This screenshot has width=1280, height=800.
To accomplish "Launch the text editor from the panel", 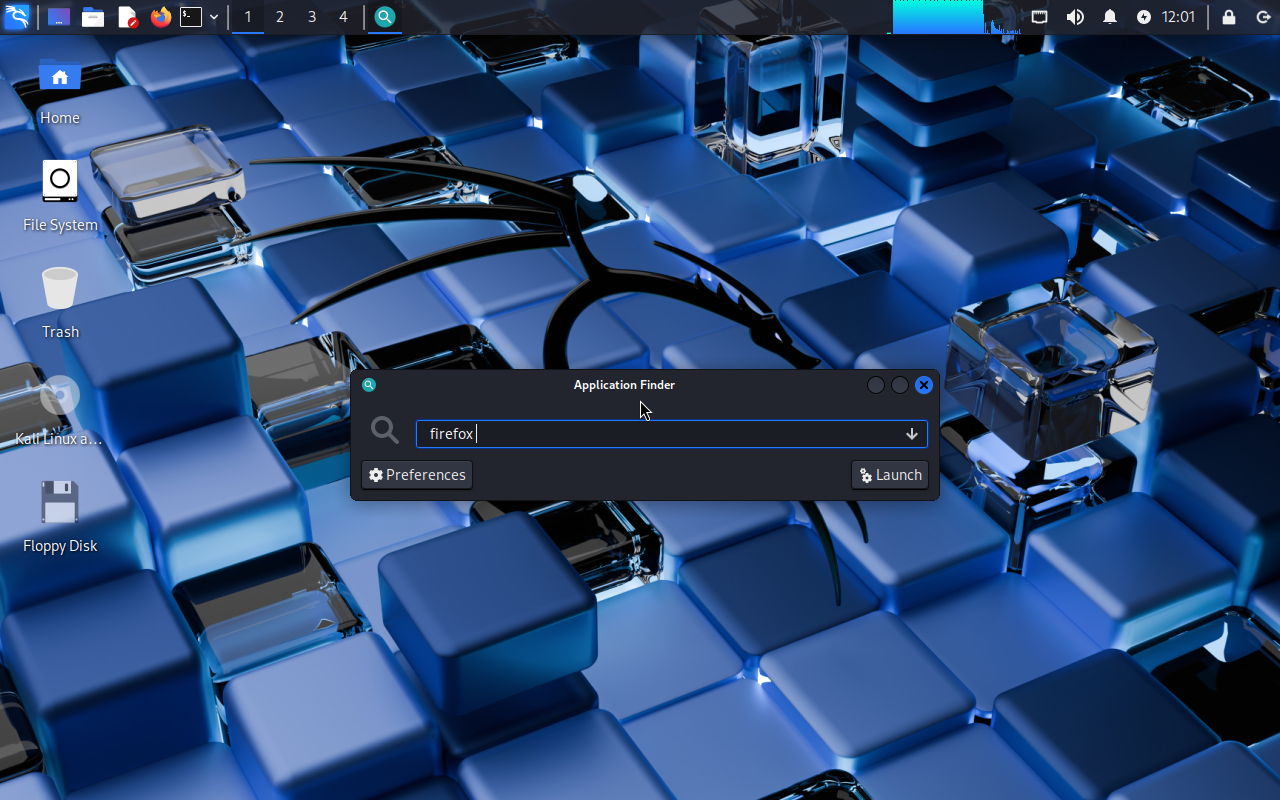I will tap(127, 17).
